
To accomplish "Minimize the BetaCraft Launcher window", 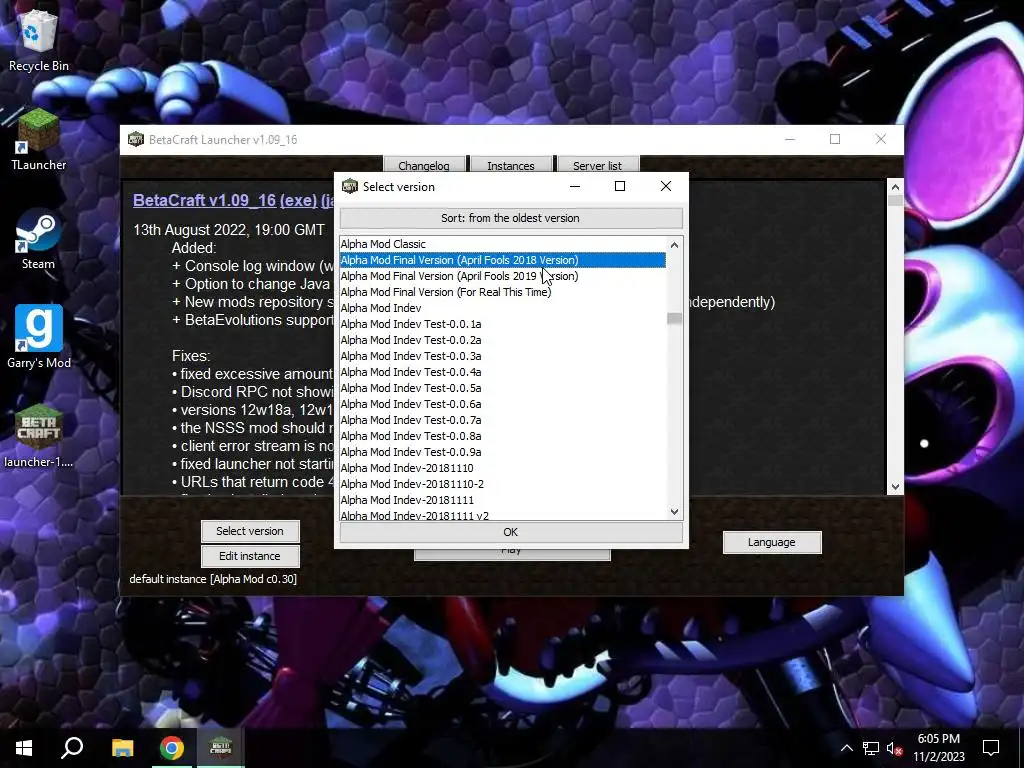I will pyautogui.click(x=790, y=139).
